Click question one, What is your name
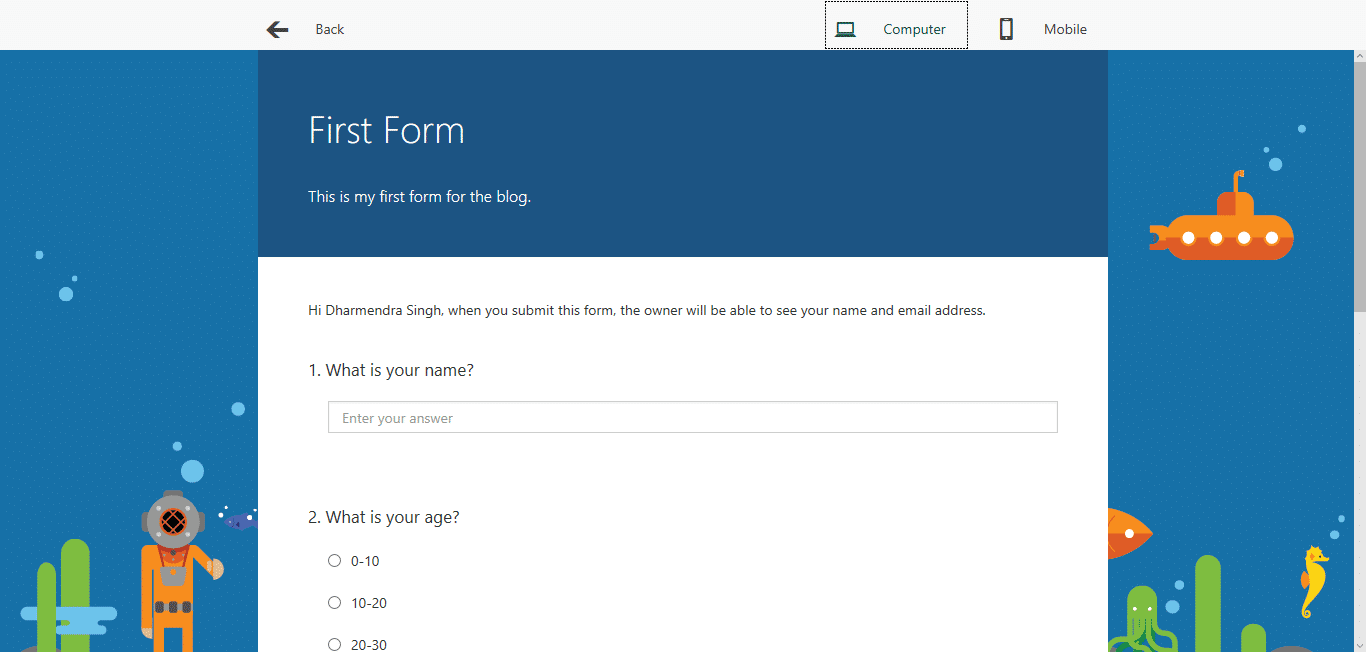Screen dimensions: 1366x652 coord(391,370)
